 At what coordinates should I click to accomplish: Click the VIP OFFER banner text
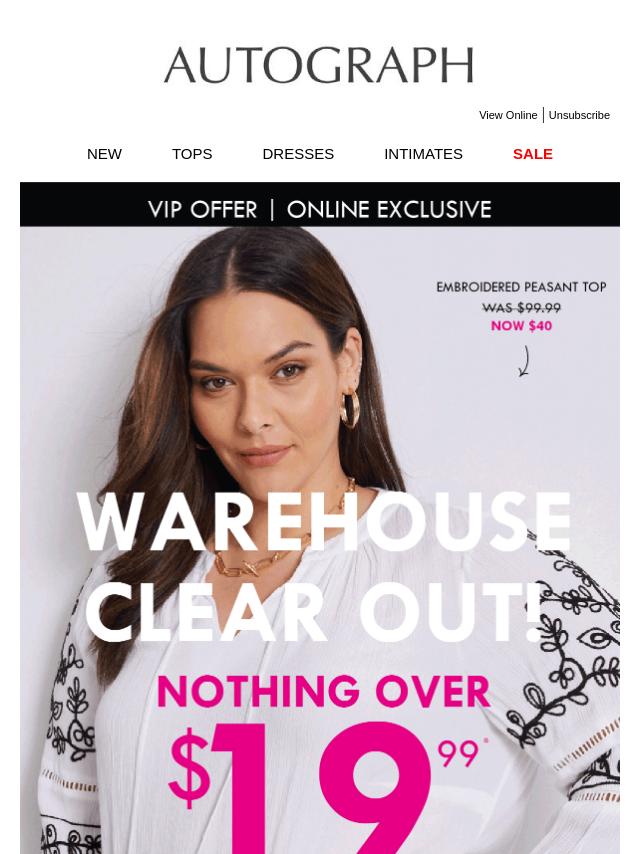pyautogui.click(x=203, y=210)
